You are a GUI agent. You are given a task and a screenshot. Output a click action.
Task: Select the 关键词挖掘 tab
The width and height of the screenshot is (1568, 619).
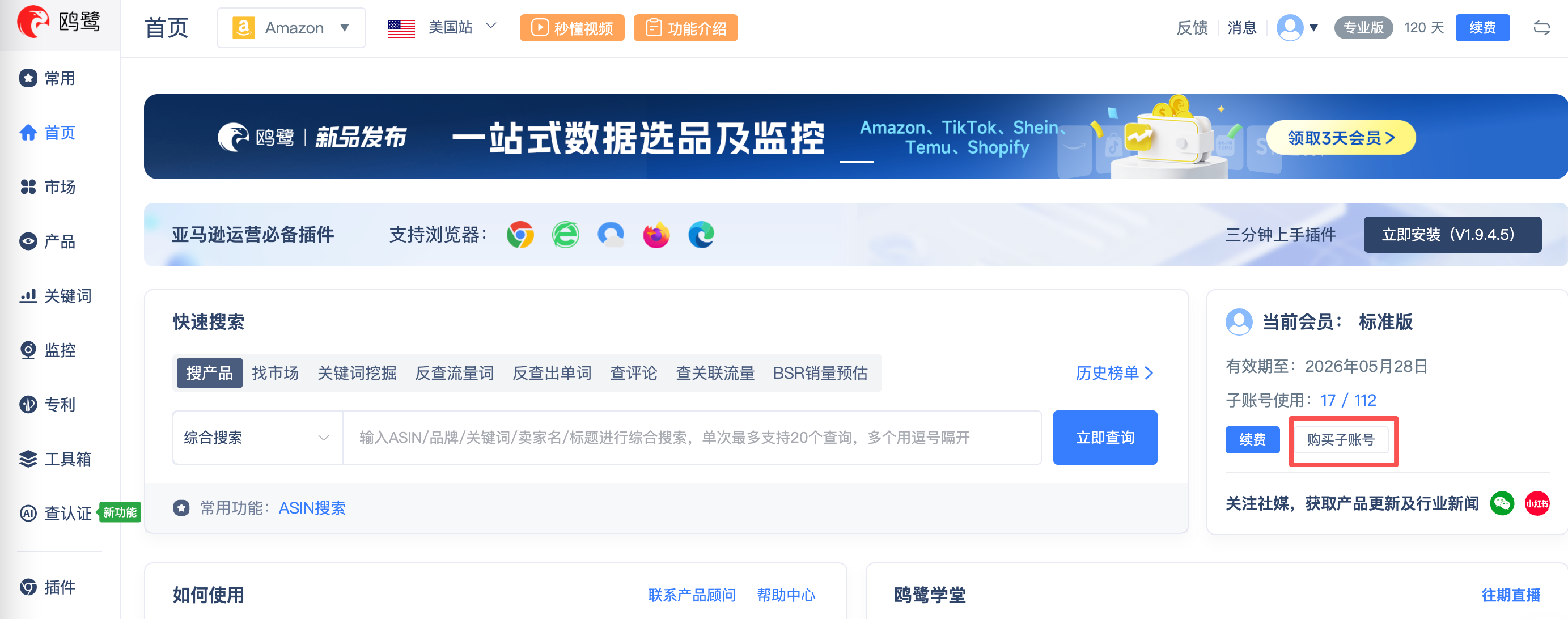(357, 372)
